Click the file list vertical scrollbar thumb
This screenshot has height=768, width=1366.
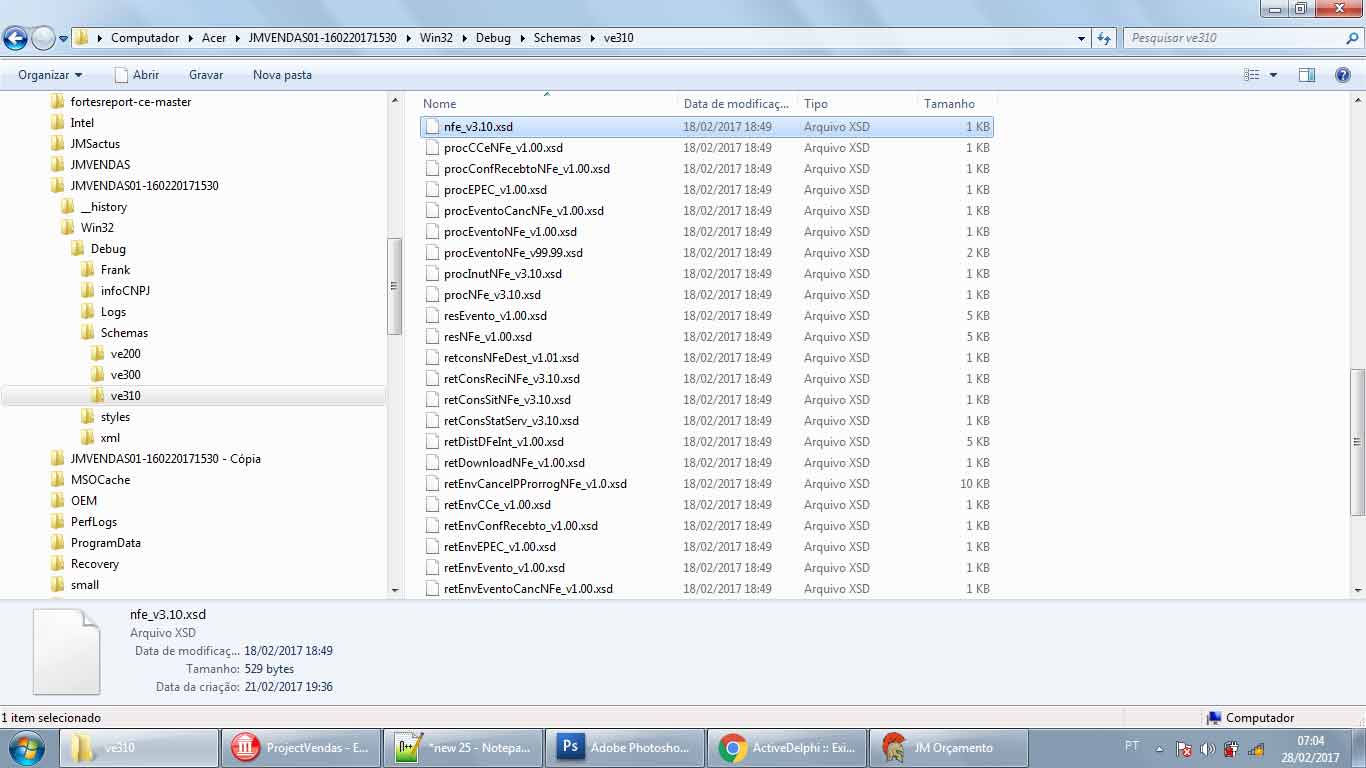1357,442
